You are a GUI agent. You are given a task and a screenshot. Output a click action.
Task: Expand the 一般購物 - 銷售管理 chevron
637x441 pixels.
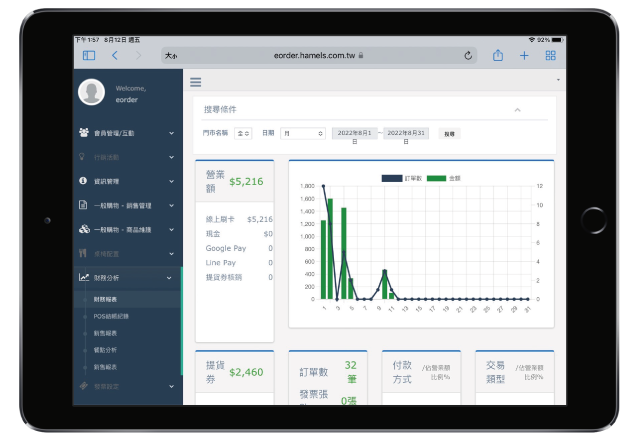[171, 206]
